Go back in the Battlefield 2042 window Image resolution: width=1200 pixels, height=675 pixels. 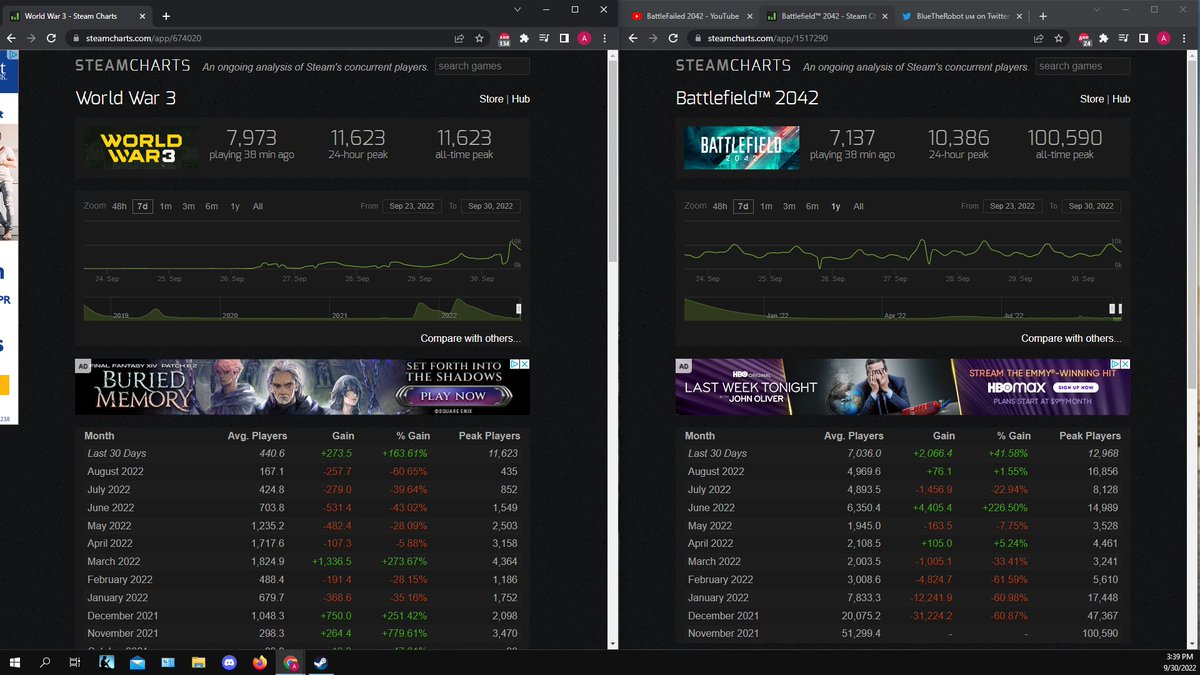pyautogui.click(x=635, y=38)
